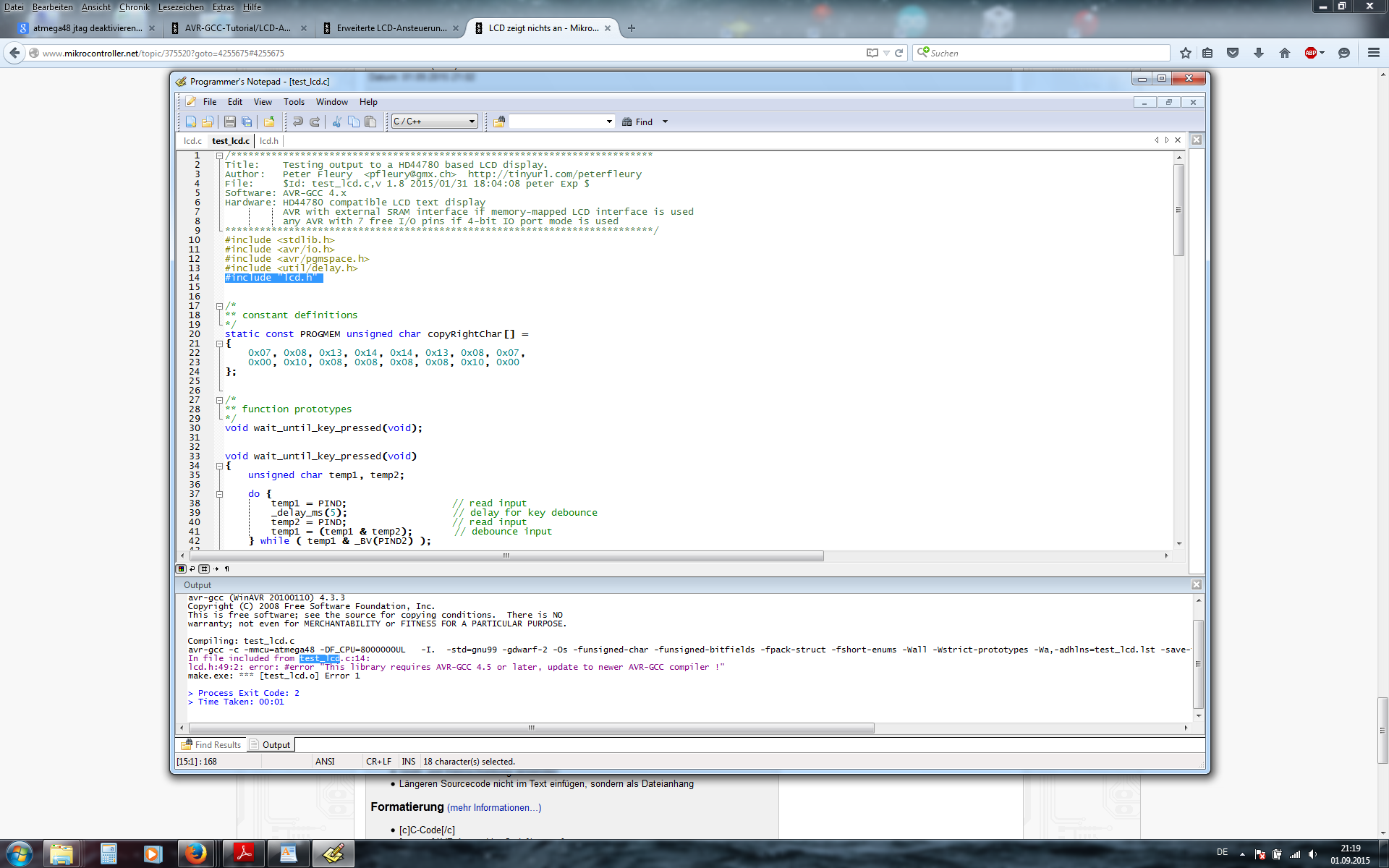Open the View menu

263,102
